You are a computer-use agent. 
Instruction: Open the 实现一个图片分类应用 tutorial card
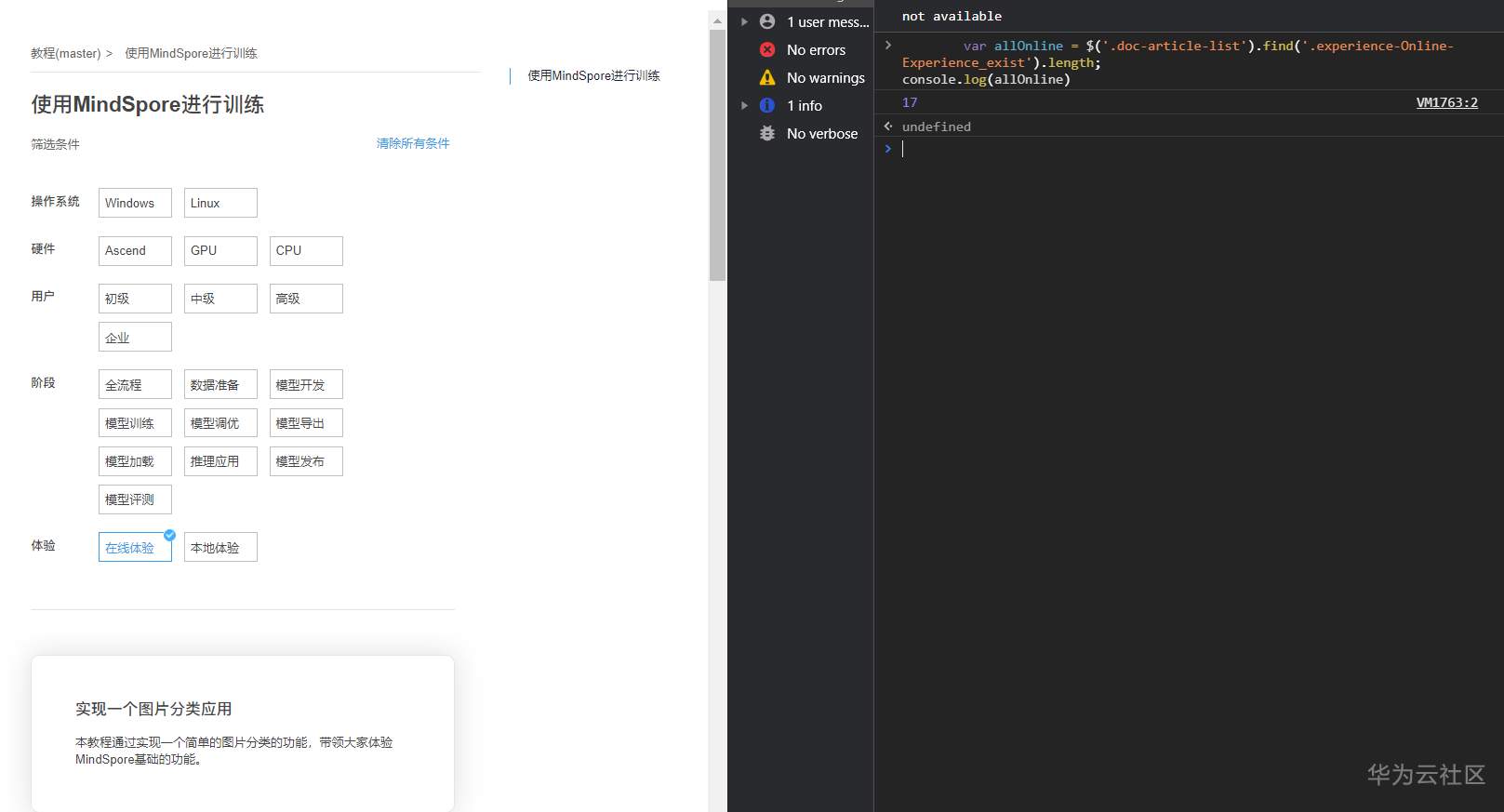[x=243, y=733]
